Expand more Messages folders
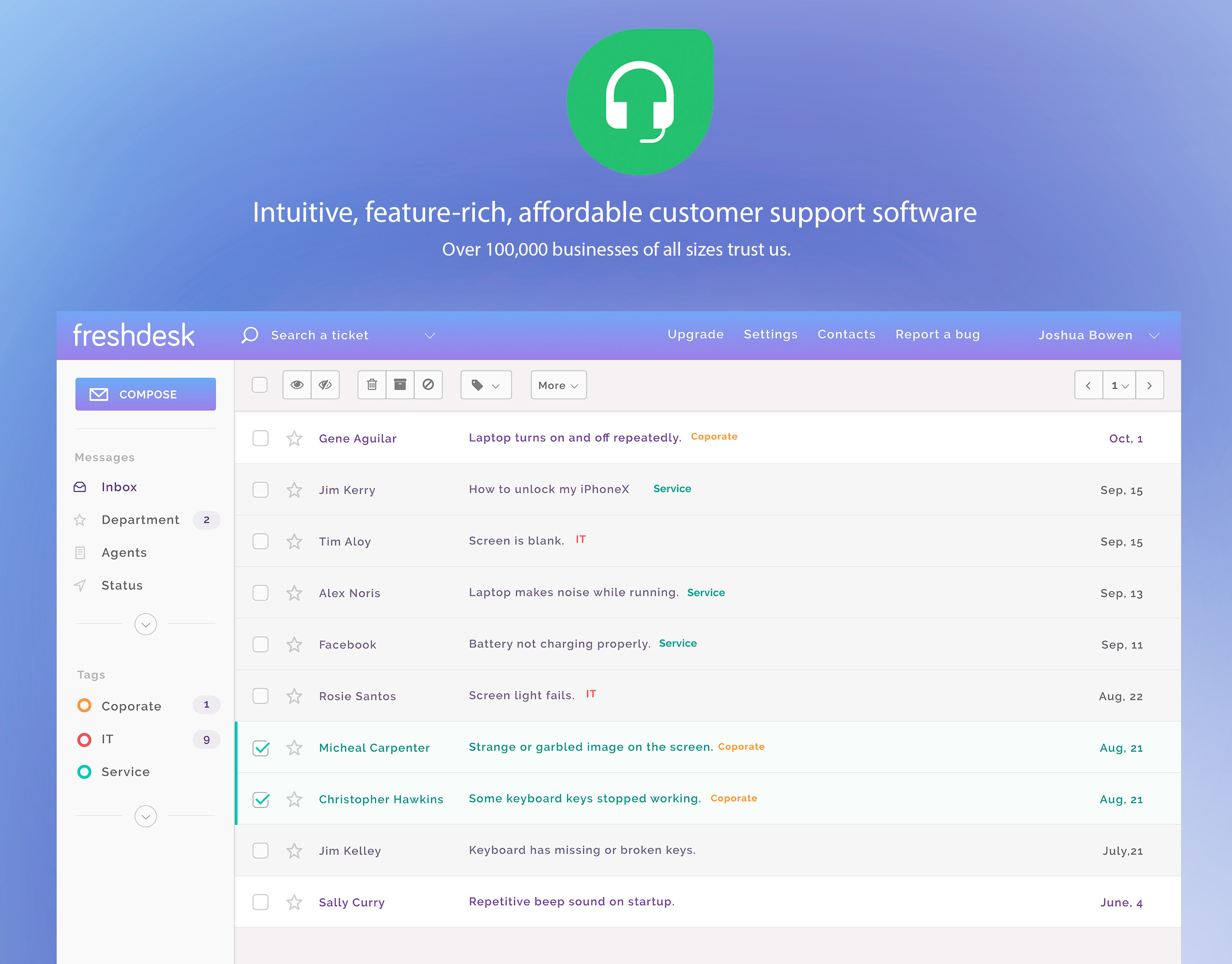1232x964 pixels. [x=146, y=624]
